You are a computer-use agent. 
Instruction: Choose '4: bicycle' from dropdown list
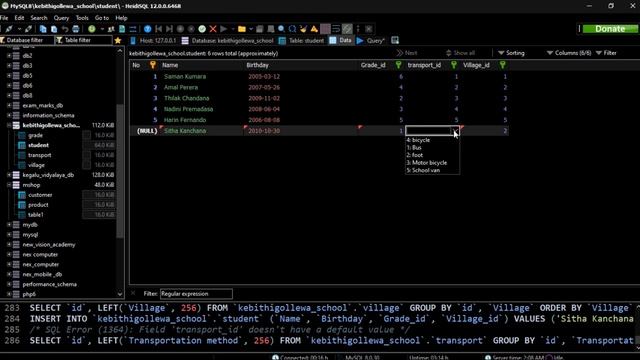click(x=432, y=140)
